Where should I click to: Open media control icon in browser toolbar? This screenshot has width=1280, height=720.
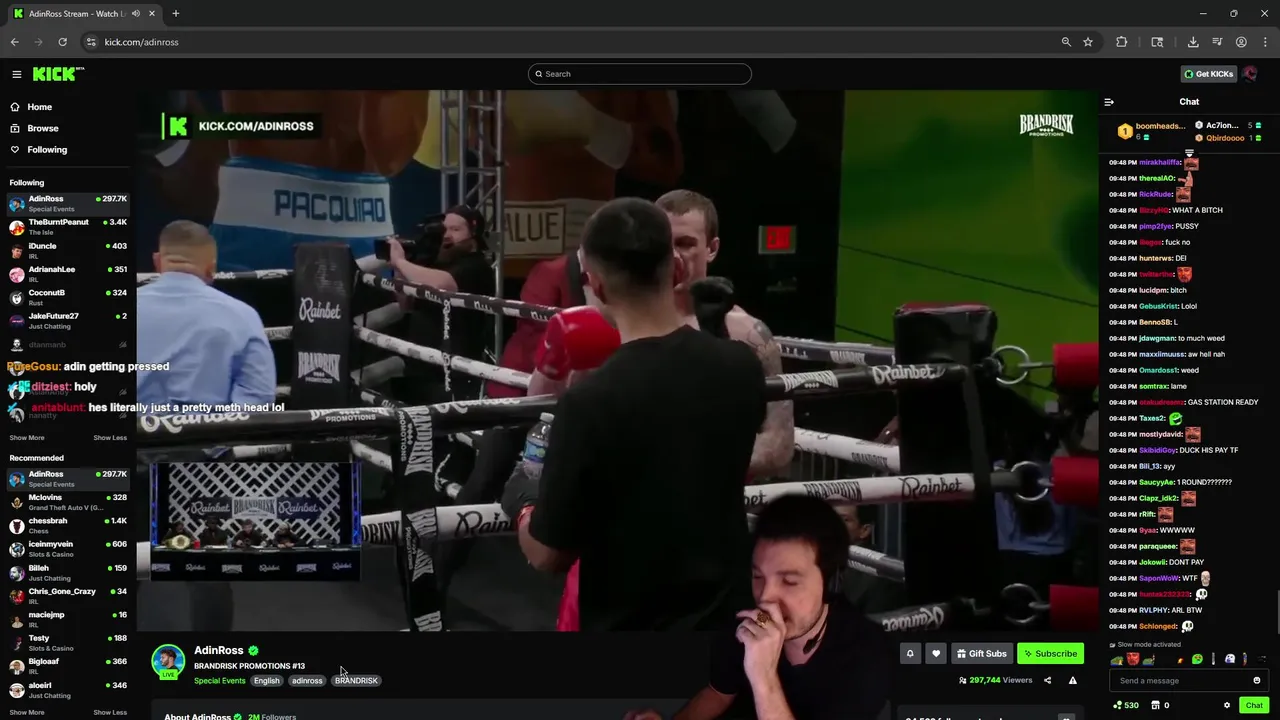1217,42
